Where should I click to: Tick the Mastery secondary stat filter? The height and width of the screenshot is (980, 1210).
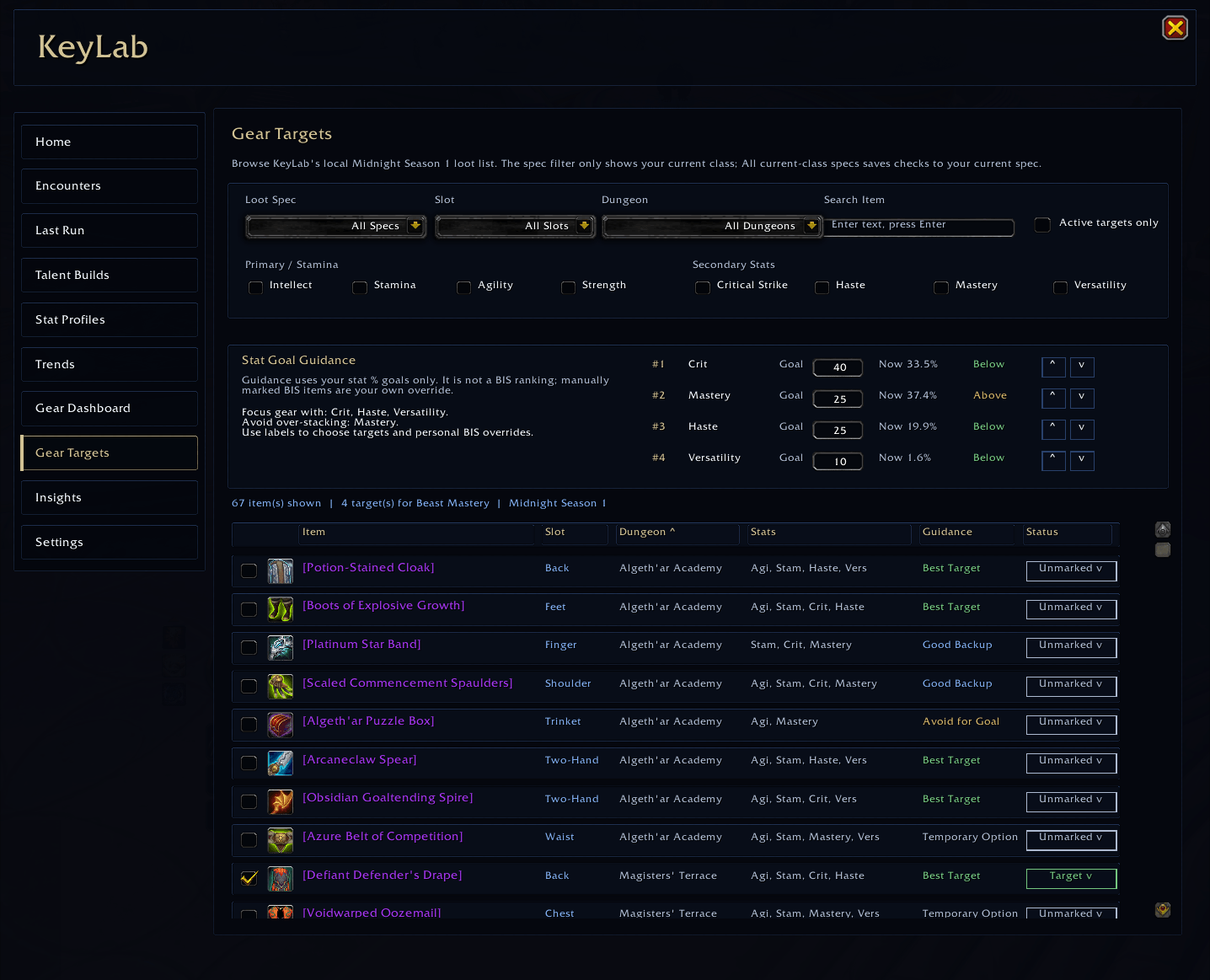tap(941, 287)
